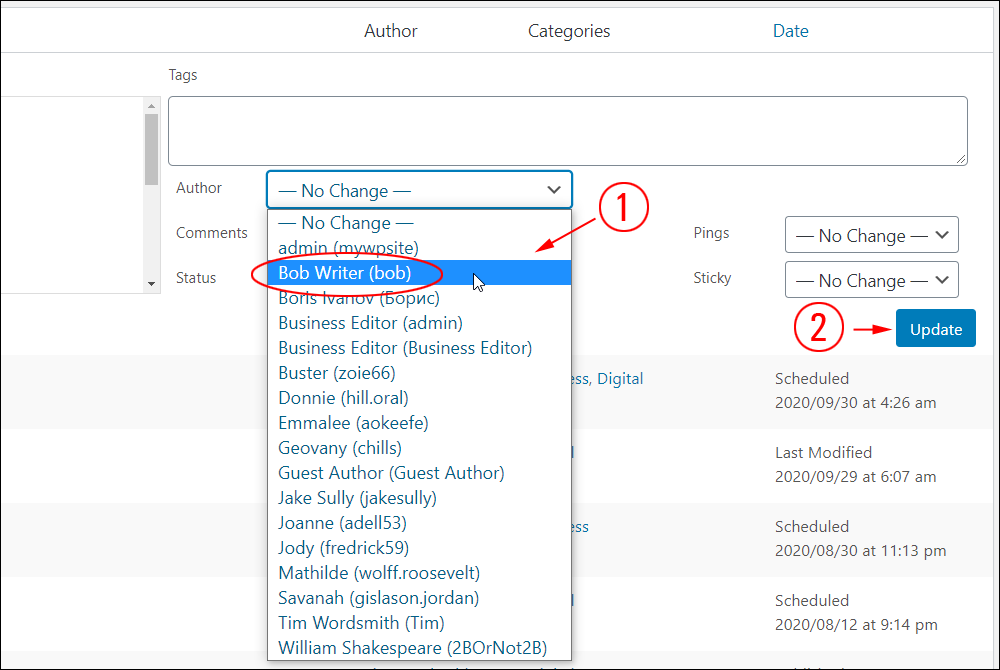Choose Tim Wordsmith (Tim) author
Image resolution: width=1000 pixels, height=670 pixels.
[419, 623]
